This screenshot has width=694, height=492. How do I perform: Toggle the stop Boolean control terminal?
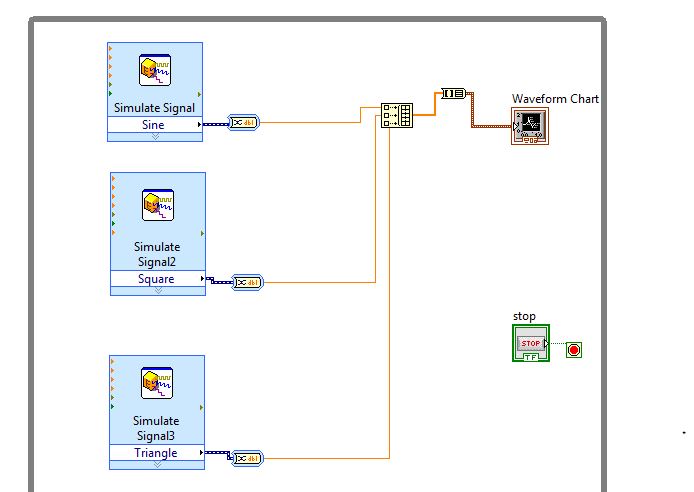531,344
